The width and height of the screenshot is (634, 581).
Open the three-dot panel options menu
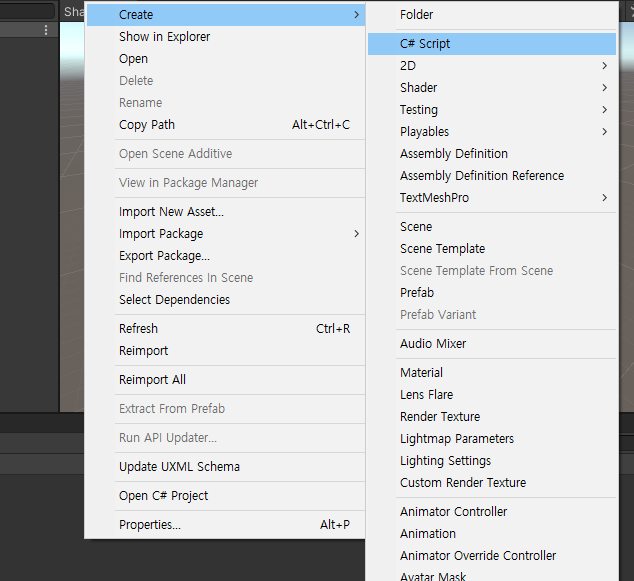point(46,30)
